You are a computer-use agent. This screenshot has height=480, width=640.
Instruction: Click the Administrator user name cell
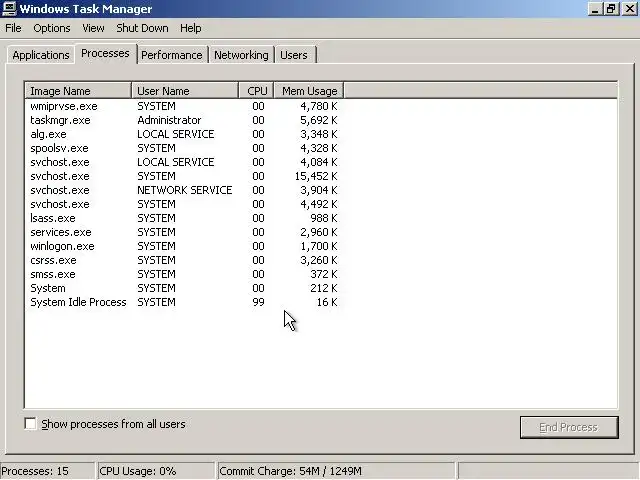(169, 120)
